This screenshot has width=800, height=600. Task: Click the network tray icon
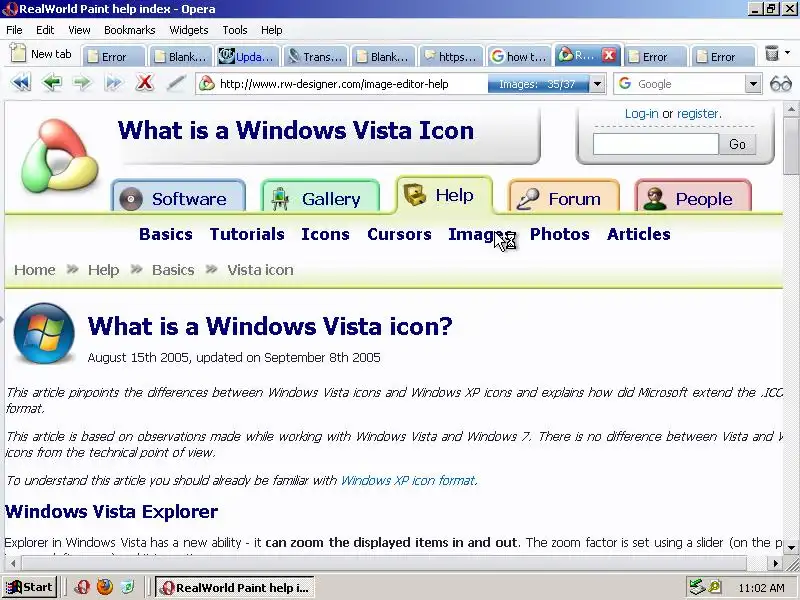[696, 587]
